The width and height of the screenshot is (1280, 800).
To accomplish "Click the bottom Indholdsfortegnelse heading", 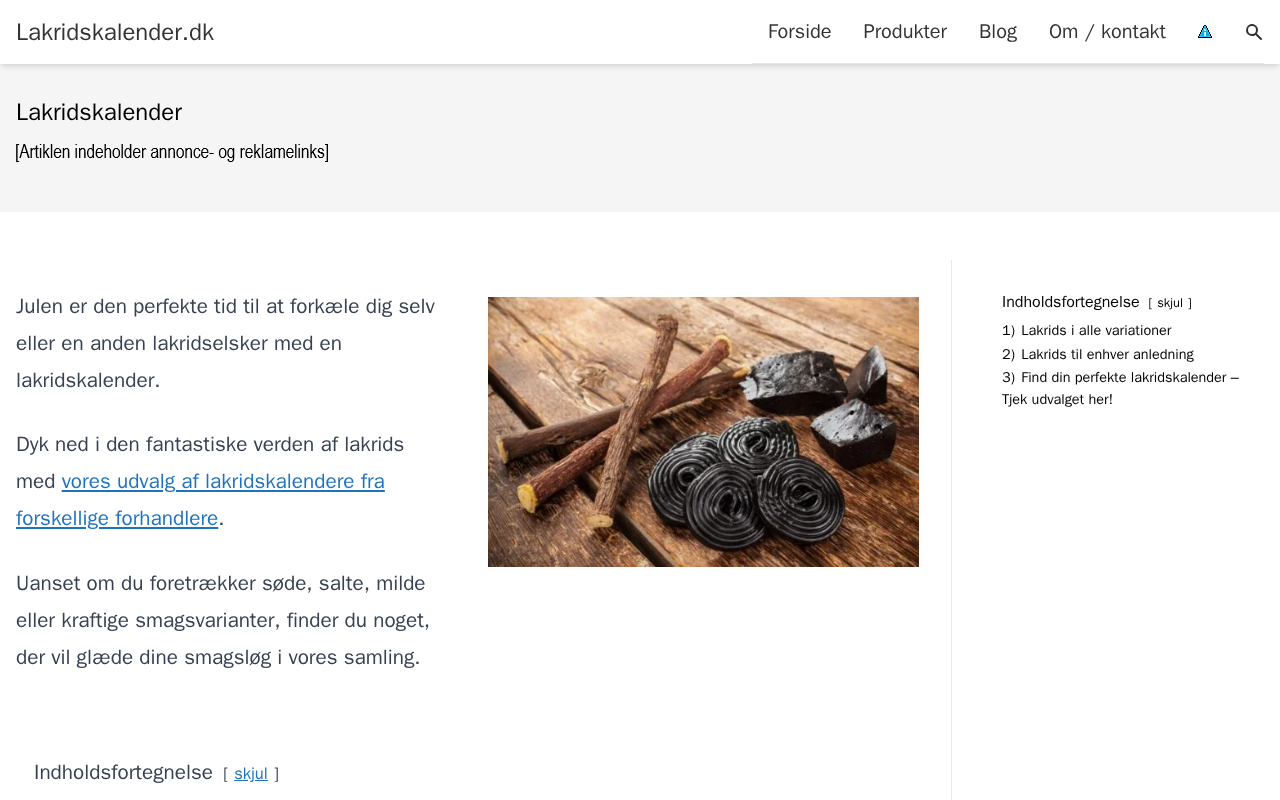I will 123,772.
